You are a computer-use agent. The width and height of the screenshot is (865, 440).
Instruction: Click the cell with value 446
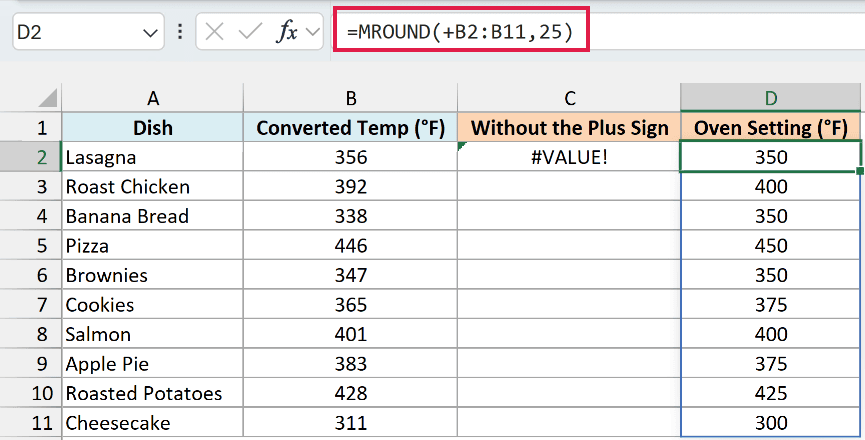[350, 245]
